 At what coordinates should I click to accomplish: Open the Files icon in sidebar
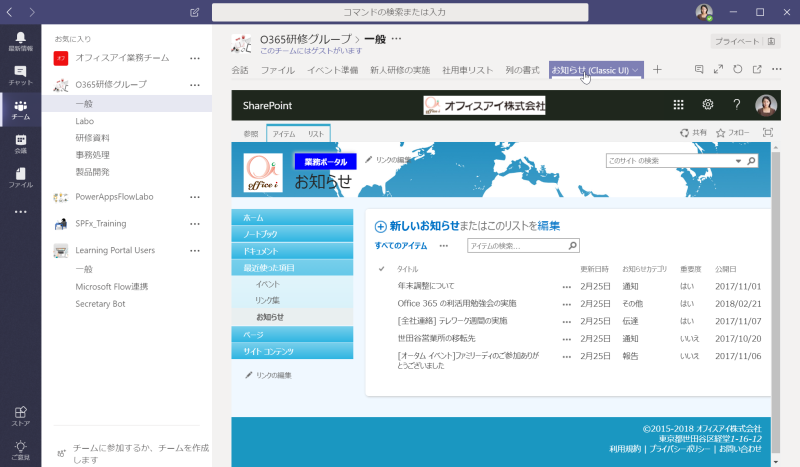(x=20, y=178)
